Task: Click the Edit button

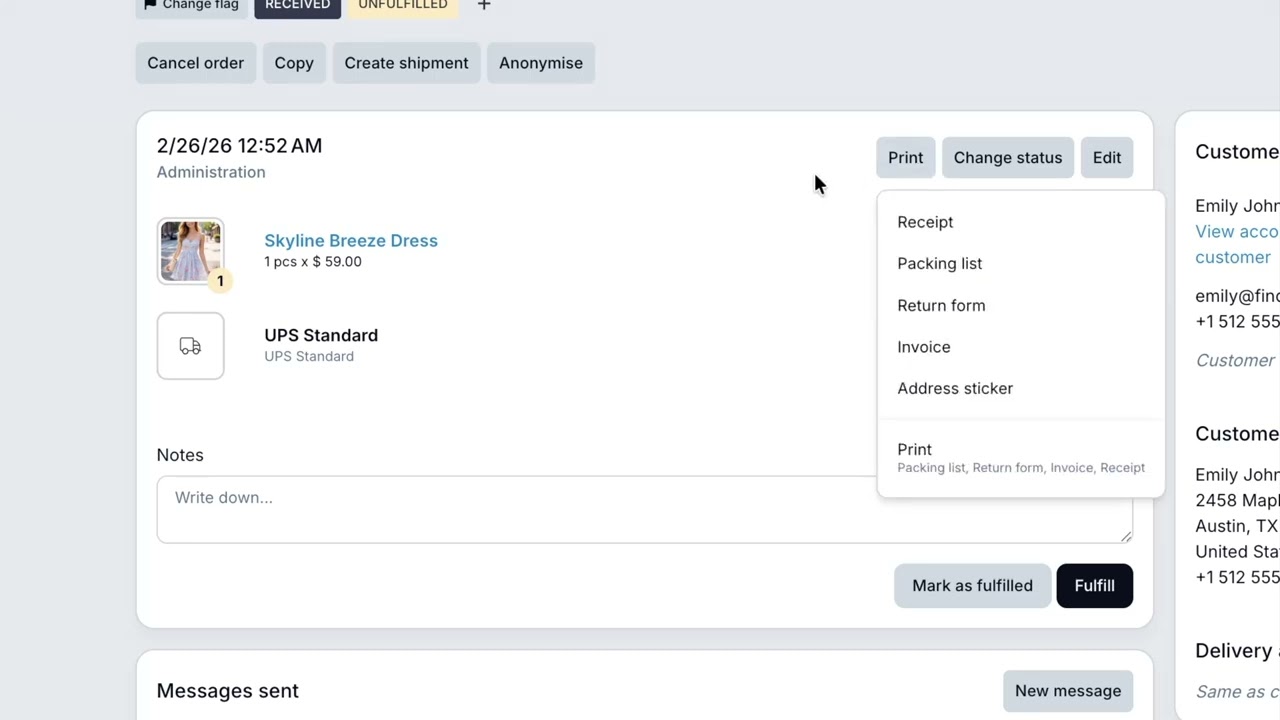Action: tap(1107, 158)
